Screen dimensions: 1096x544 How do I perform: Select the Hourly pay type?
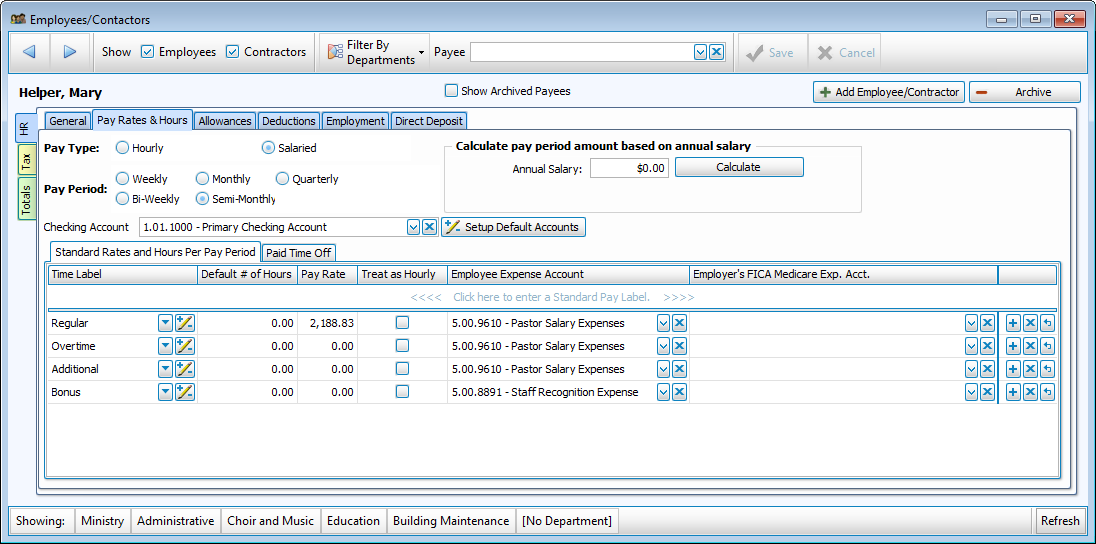(123, 148)
